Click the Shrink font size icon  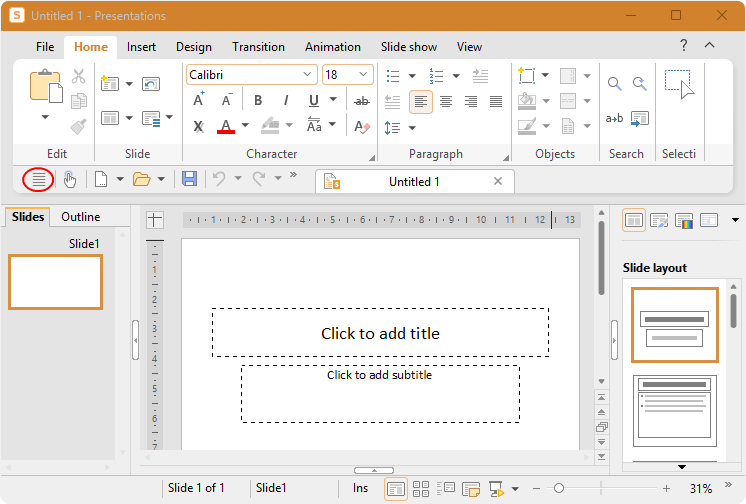[226, 100]
